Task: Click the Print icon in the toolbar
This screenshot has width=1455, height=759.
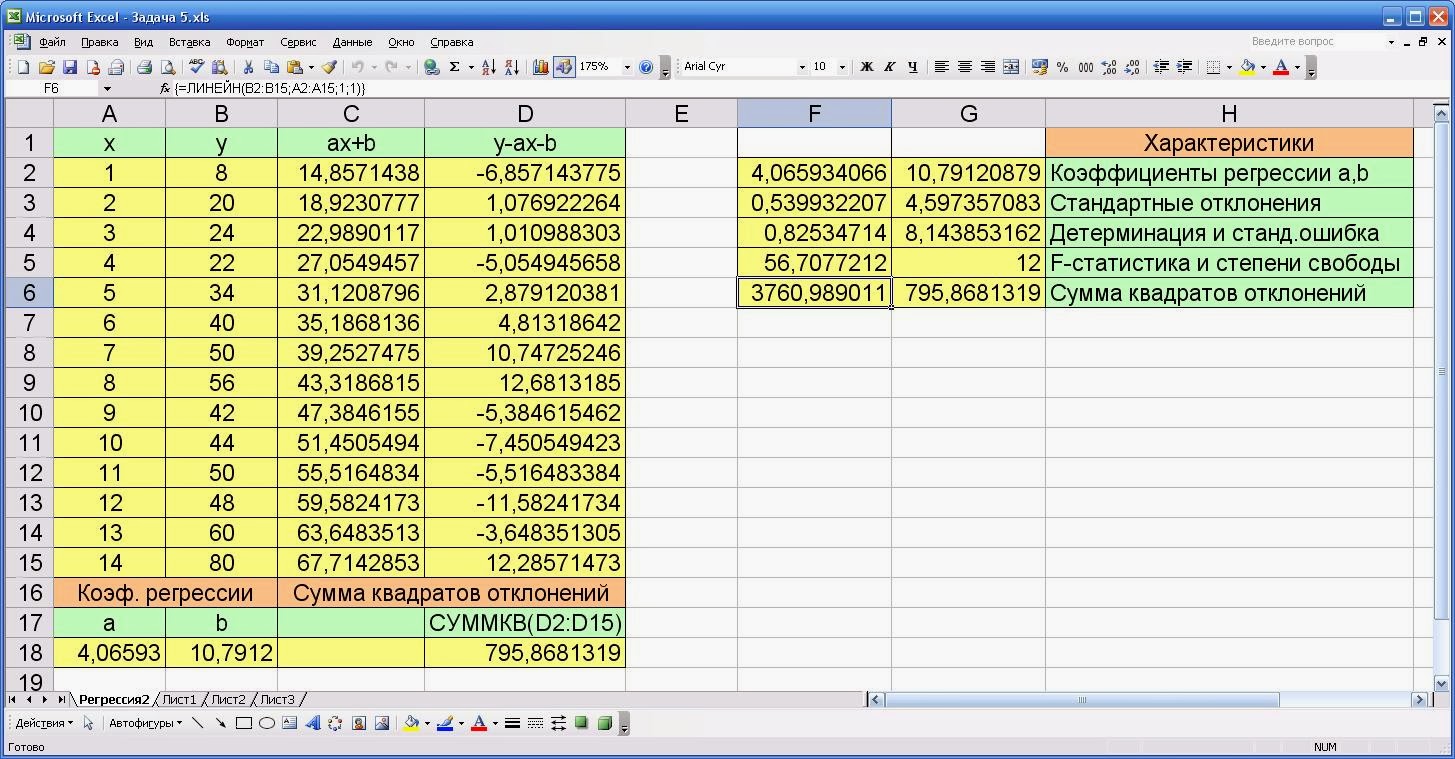Action: (x=144, y=67)
